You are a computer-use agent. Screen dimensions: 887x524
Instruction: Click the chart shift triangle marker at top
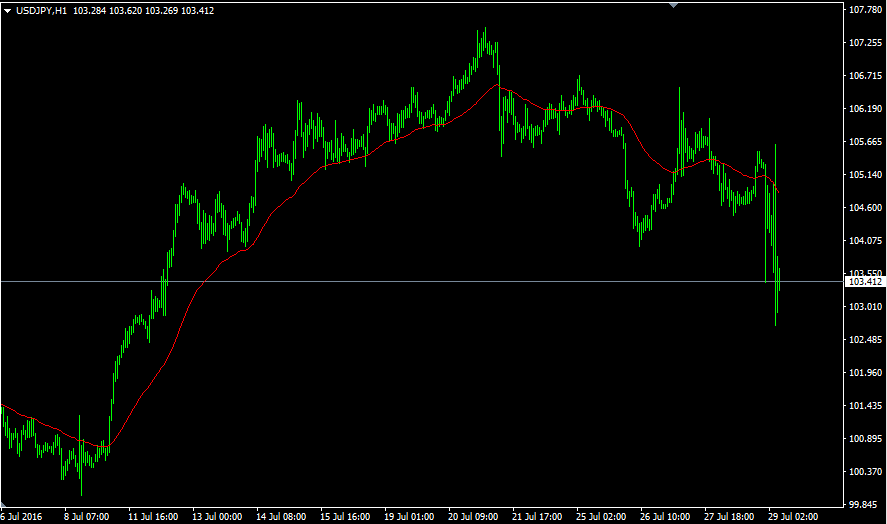(x=673, y=5)
